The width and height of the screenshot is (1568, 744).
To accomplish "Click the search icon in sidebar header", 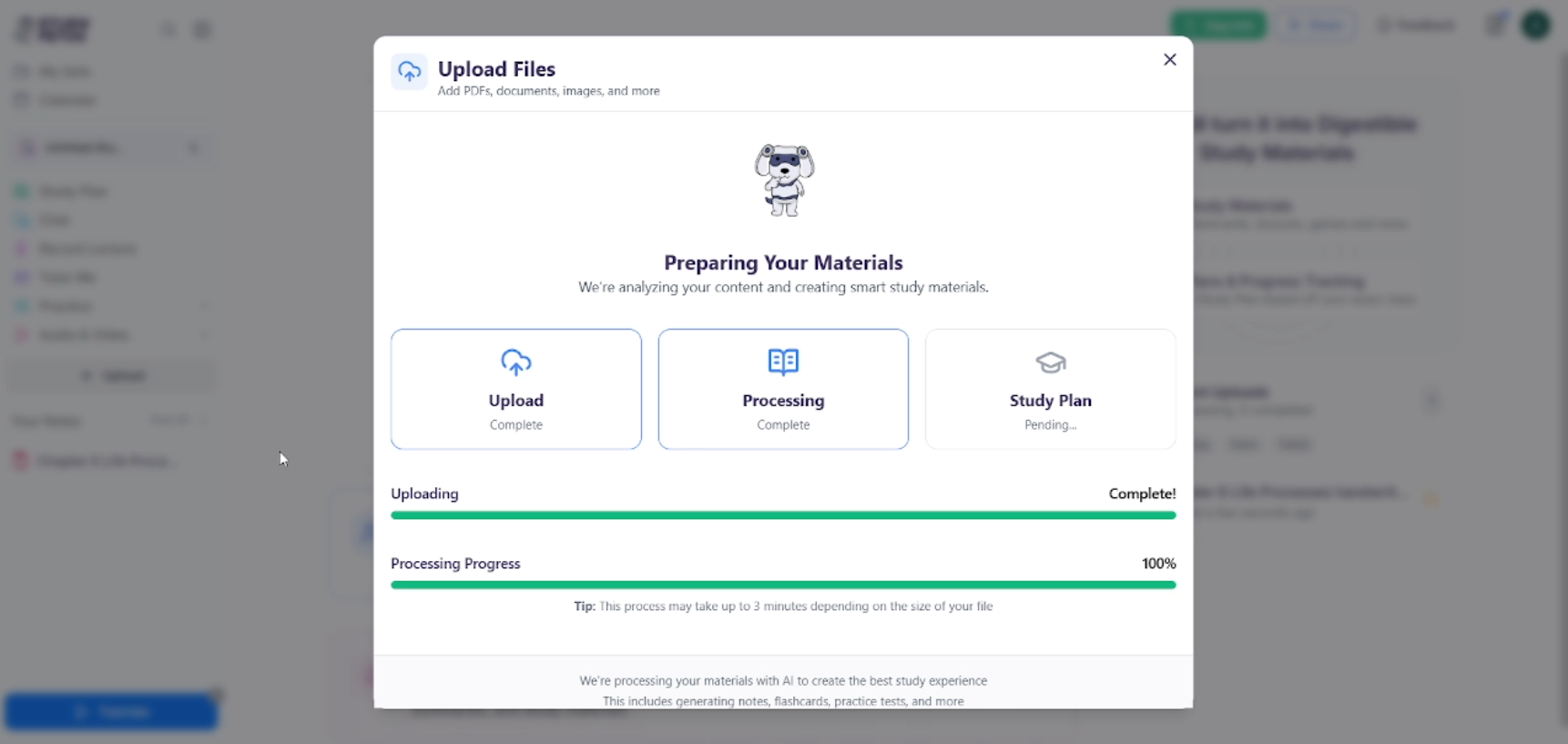I will 169,30.
